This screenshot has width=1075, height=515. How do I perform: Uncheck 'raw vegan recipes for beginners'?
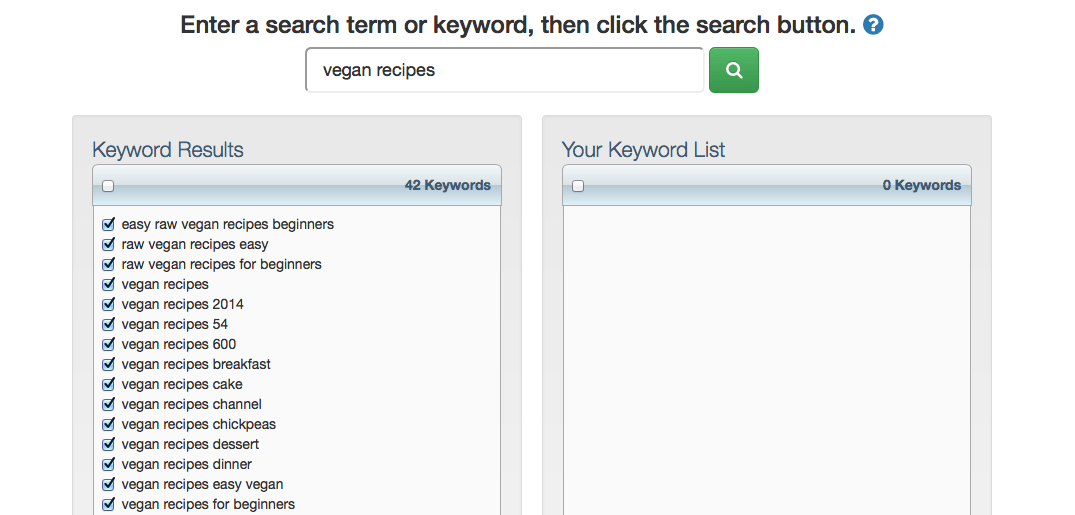(x=108, y=264)
